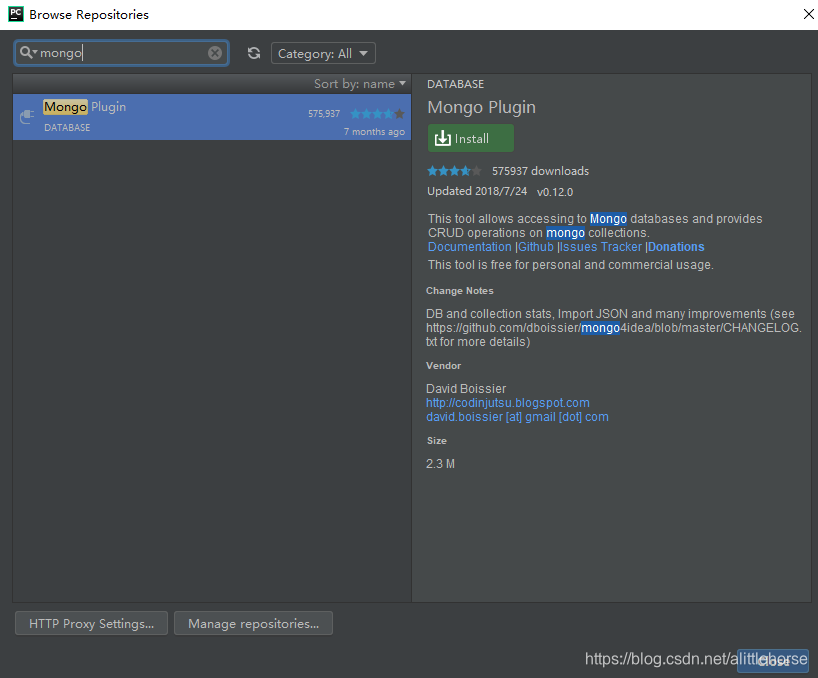This screenshot has height=678, width=818.
Task: Click the DATABASE tag in list row
Action: 67,127
